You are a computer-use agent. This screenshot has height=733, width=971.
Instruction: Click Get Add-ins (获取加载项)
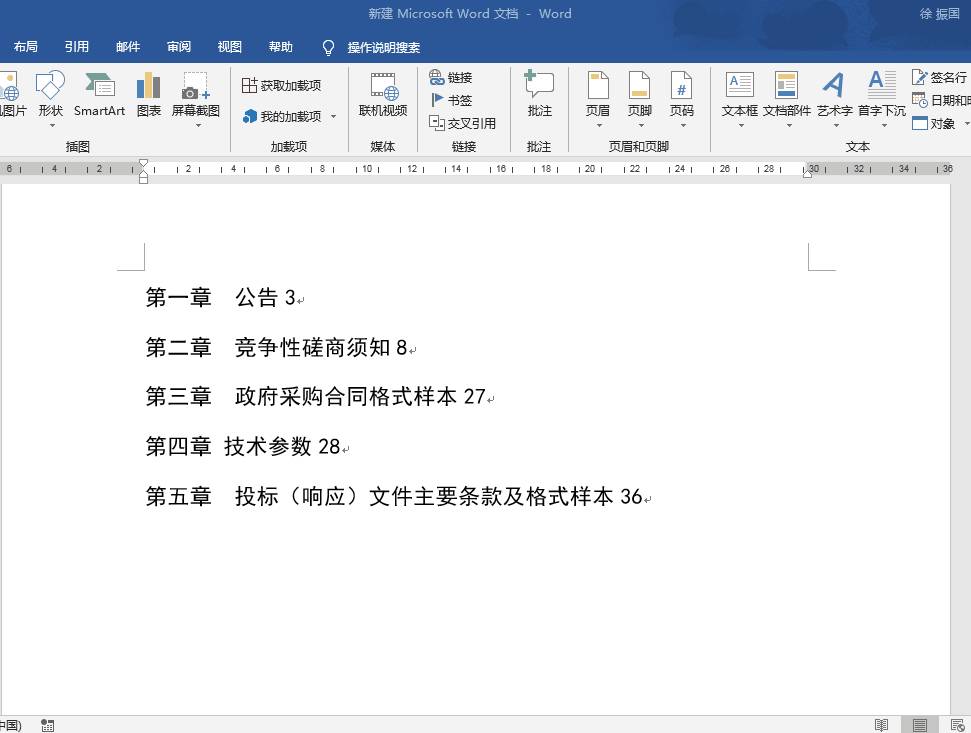click(282, 85)
